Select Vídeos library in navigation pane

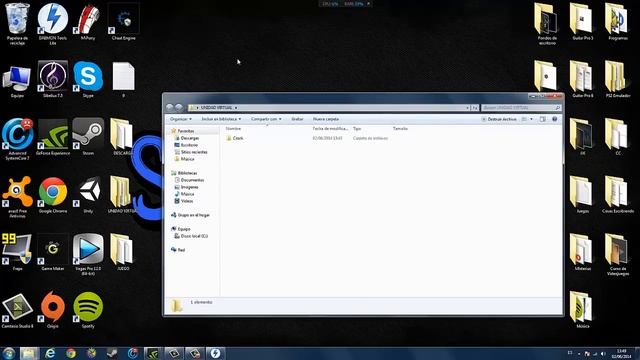pyautogui.click(x=184, y=201)
